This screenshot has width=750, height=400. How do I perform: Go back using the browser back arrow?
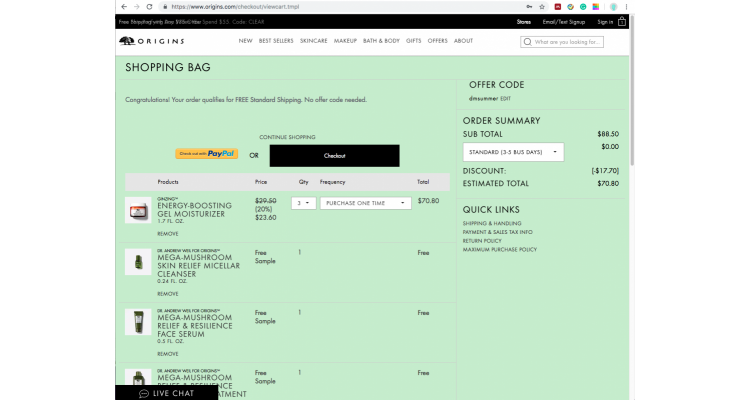[124, 7]
